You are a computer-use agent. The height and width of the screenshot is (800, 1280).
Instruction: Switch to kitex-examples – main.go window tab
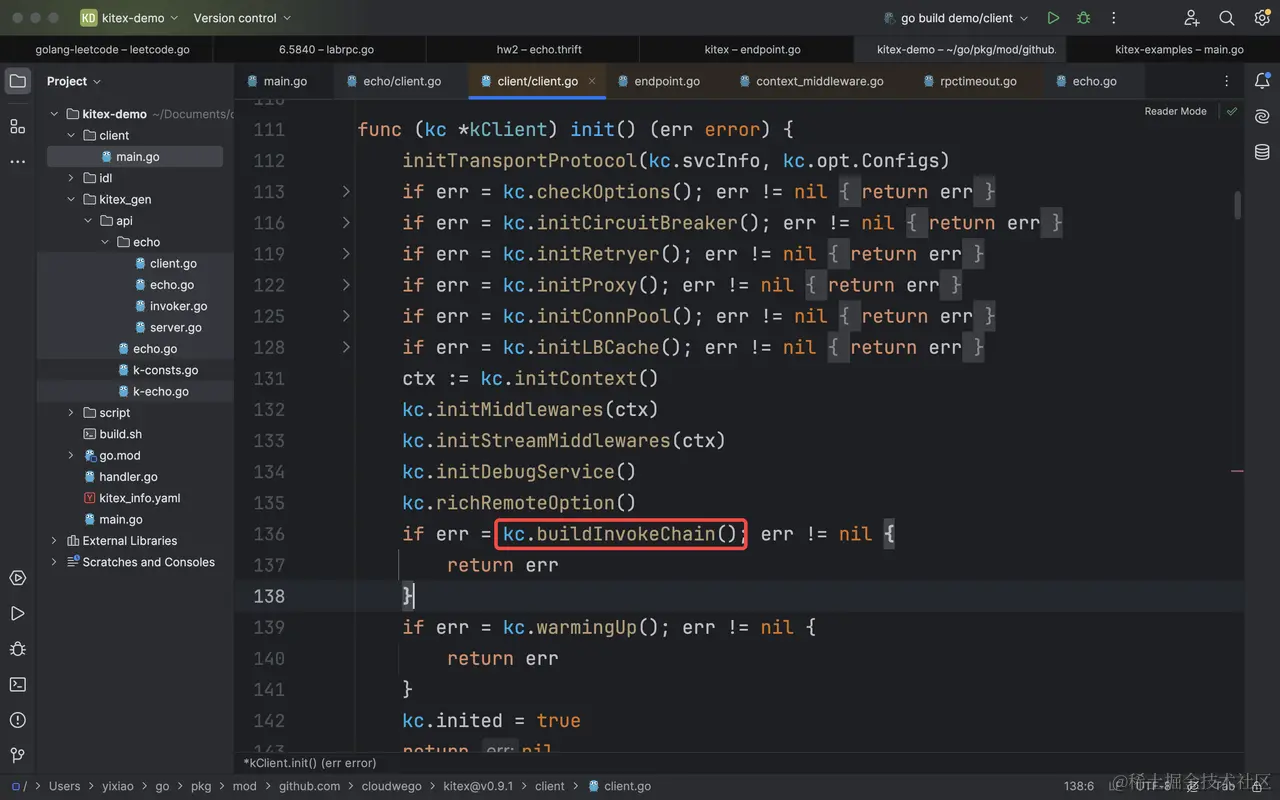click(x=1179, y=49)
